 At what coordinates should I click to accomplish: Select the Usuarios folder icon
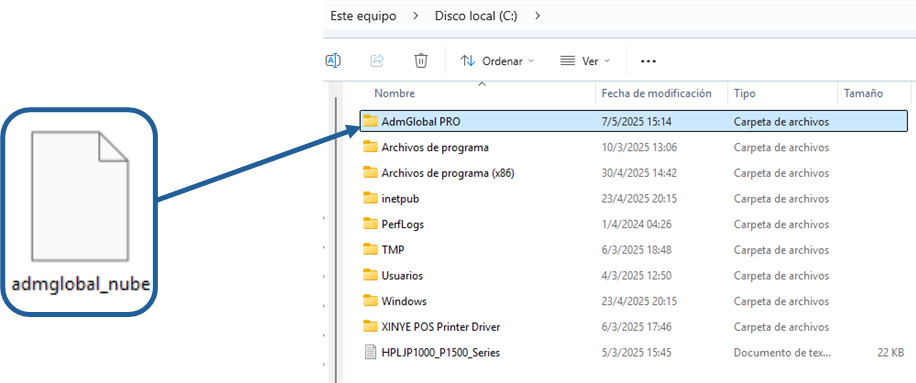(x=370, y=276)
